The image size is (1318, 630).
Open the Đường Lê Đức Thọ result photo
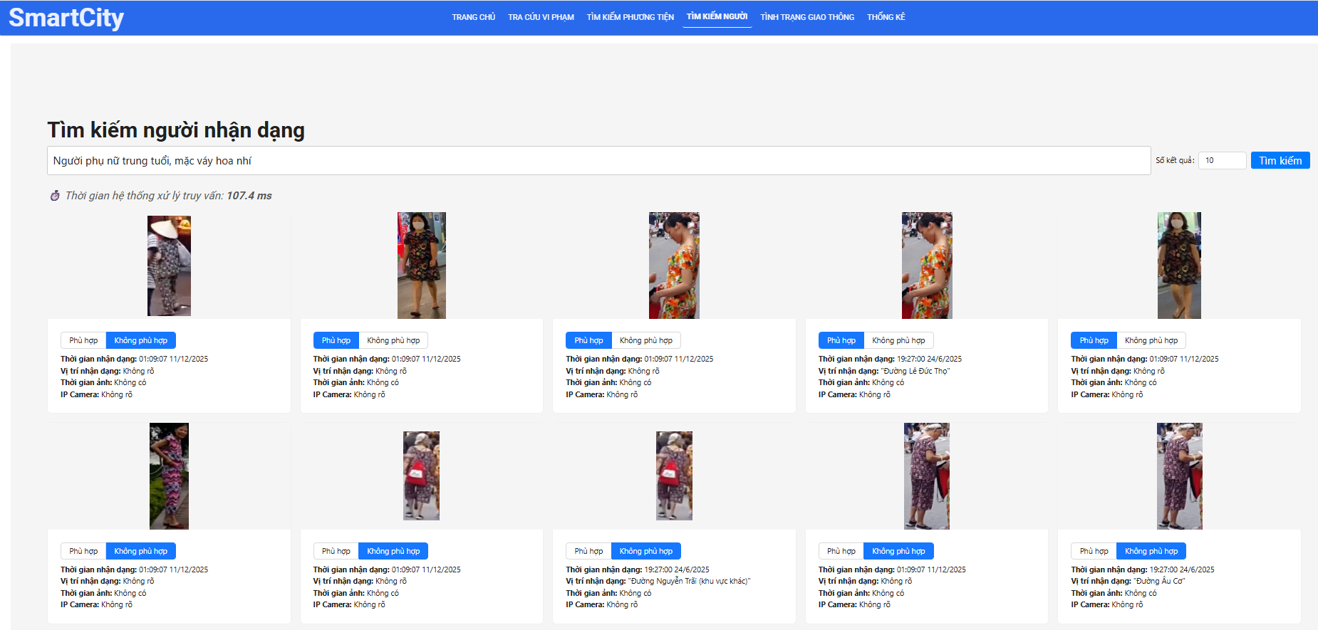click(926, 266)
